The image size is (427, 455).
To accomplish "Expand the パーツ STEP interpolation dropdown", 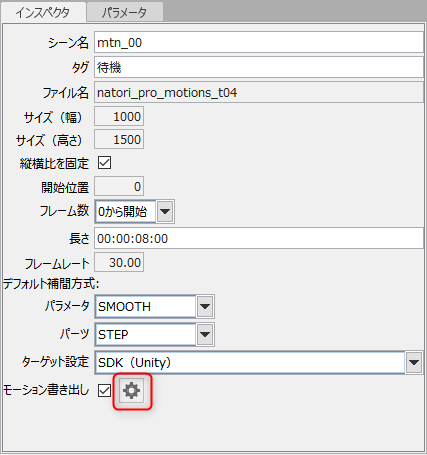I will tap(205, 334).
